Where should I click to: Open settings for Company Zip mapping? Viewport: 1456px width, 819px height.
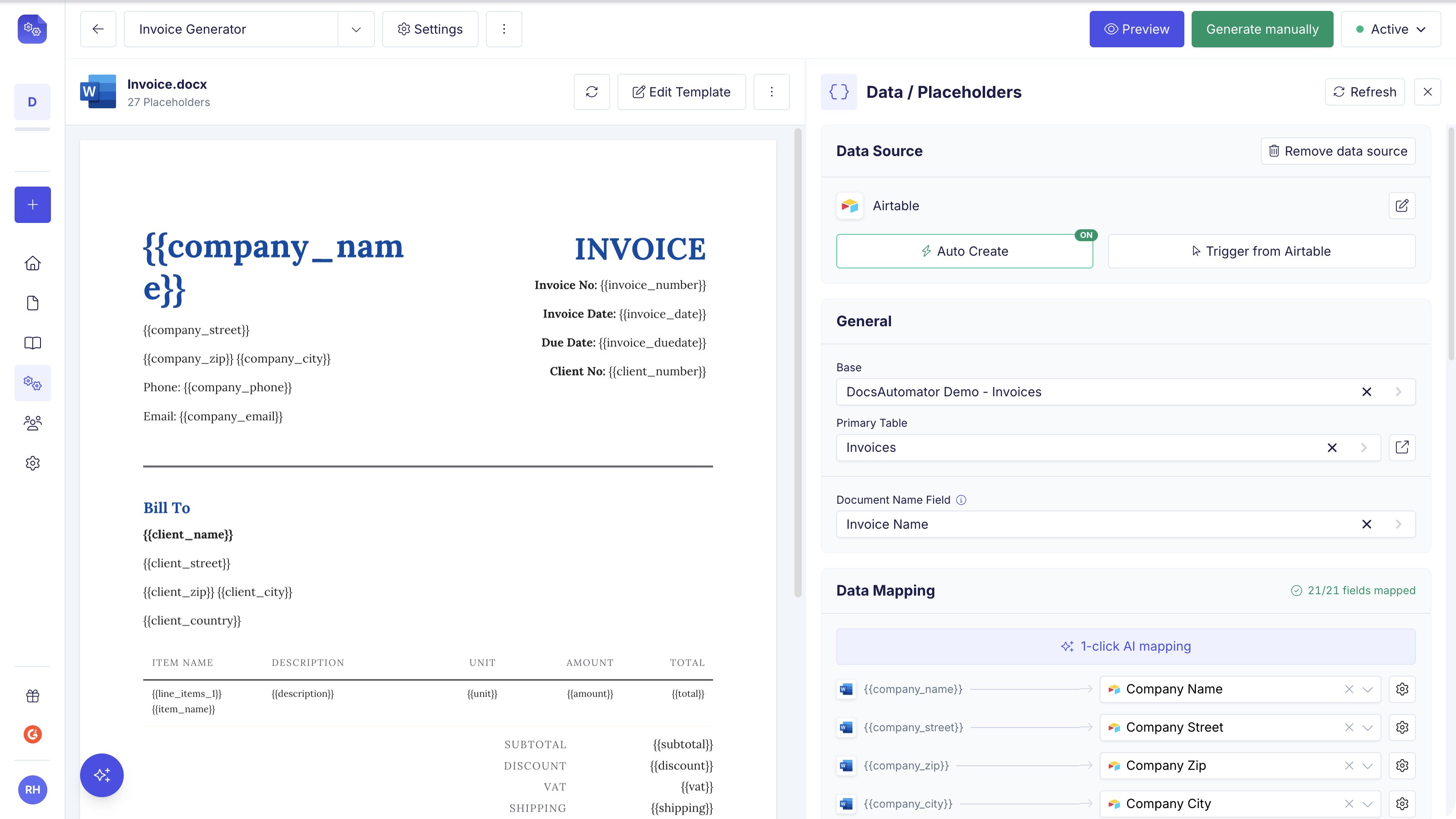click(x=1402, y=765)
